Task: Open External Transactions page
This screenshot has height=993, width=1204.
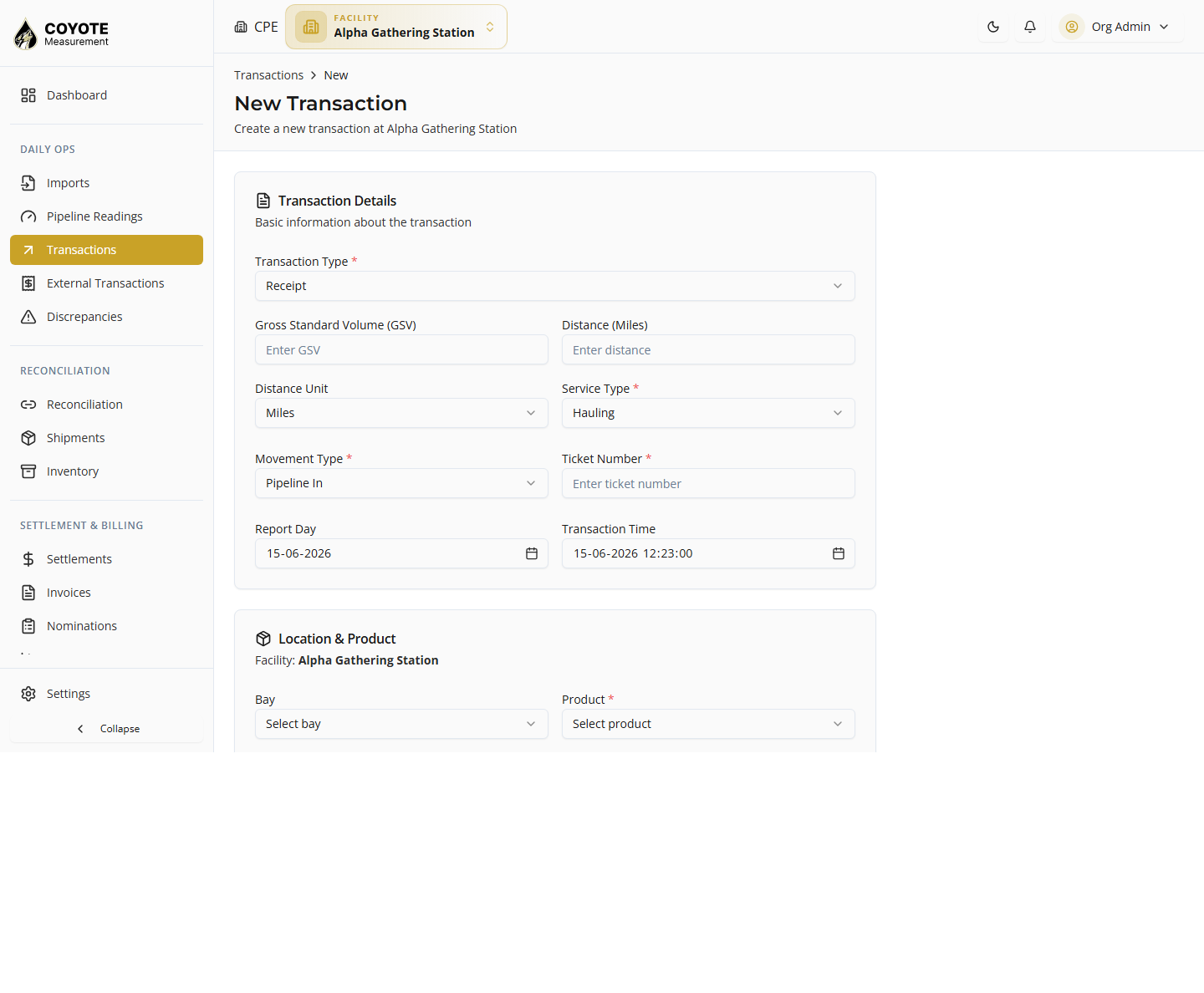Action: tap(106, 283)
